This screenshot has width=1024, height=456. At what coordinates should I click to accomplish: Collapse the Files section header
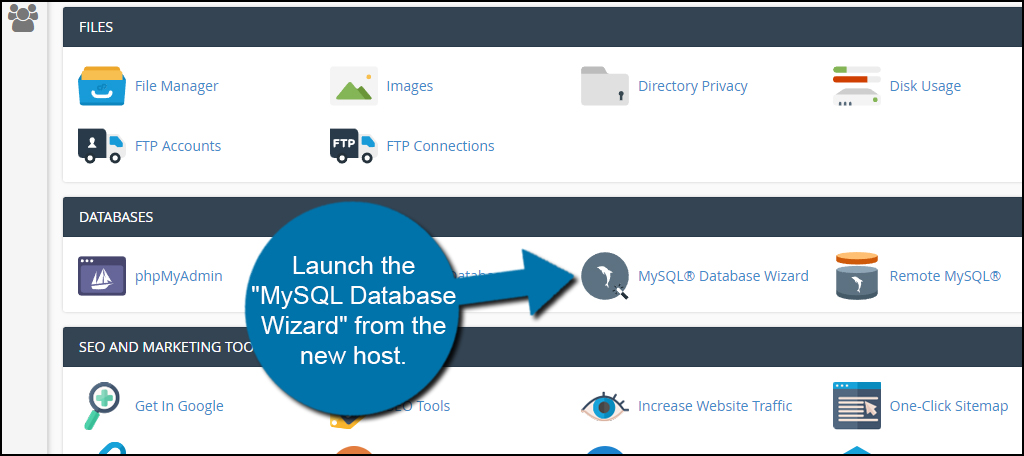[540, 27]
